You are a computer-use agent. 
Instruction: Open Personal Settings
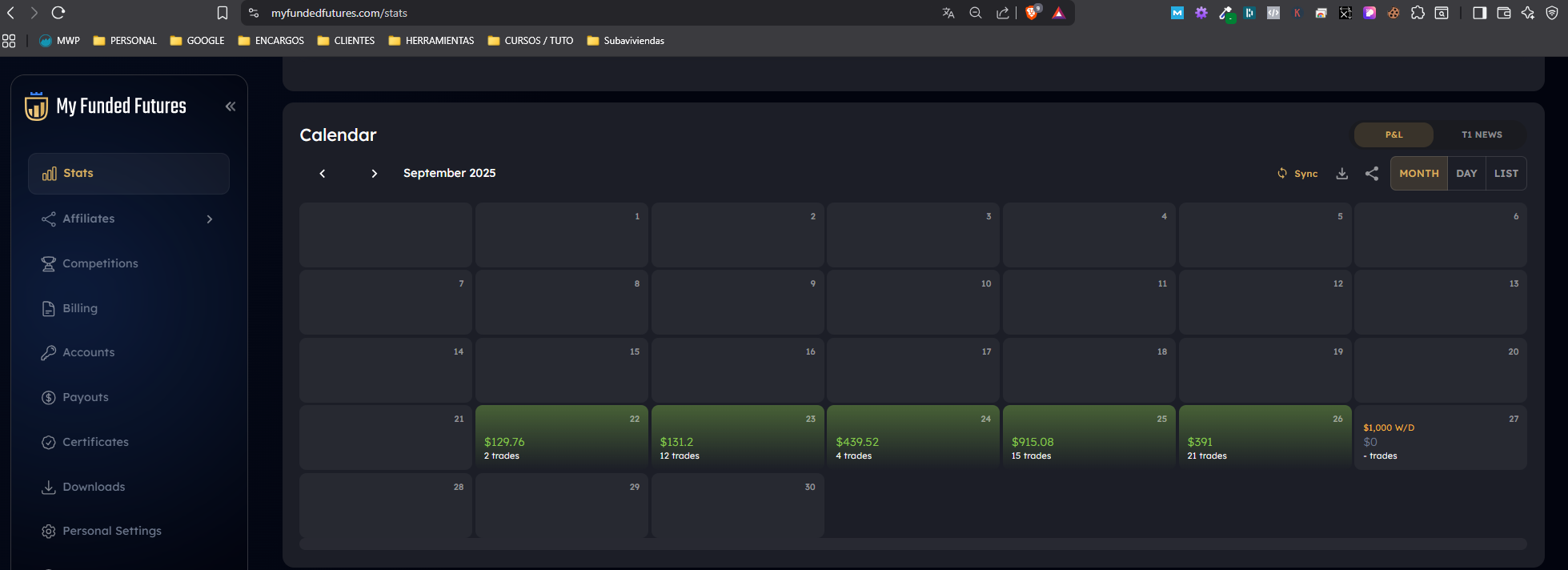pos(112,531)
